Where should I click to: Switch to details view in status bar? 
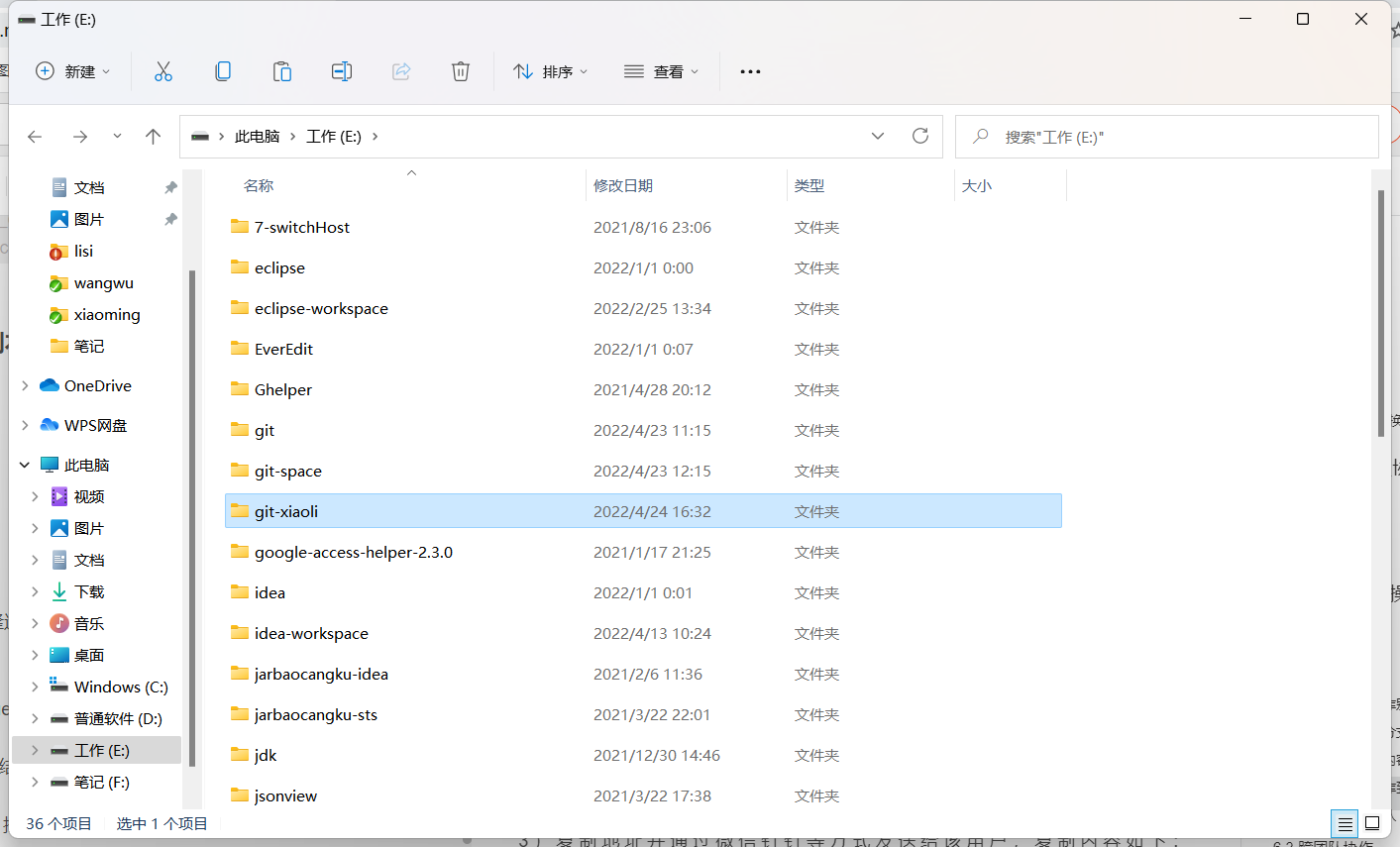click(1345, 823)
